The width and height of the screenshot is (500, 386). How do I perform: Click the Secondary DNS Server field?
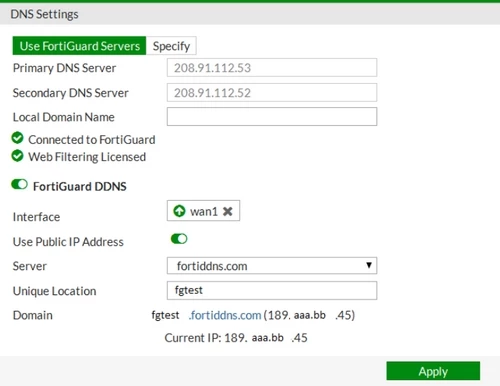pos(272,93)
